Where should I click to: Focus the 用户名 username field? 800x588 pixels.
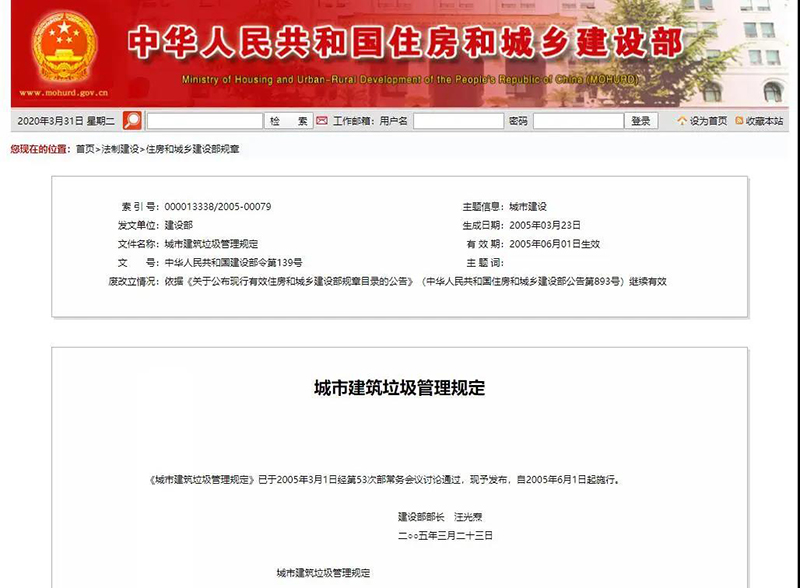(x=458, y=121)
